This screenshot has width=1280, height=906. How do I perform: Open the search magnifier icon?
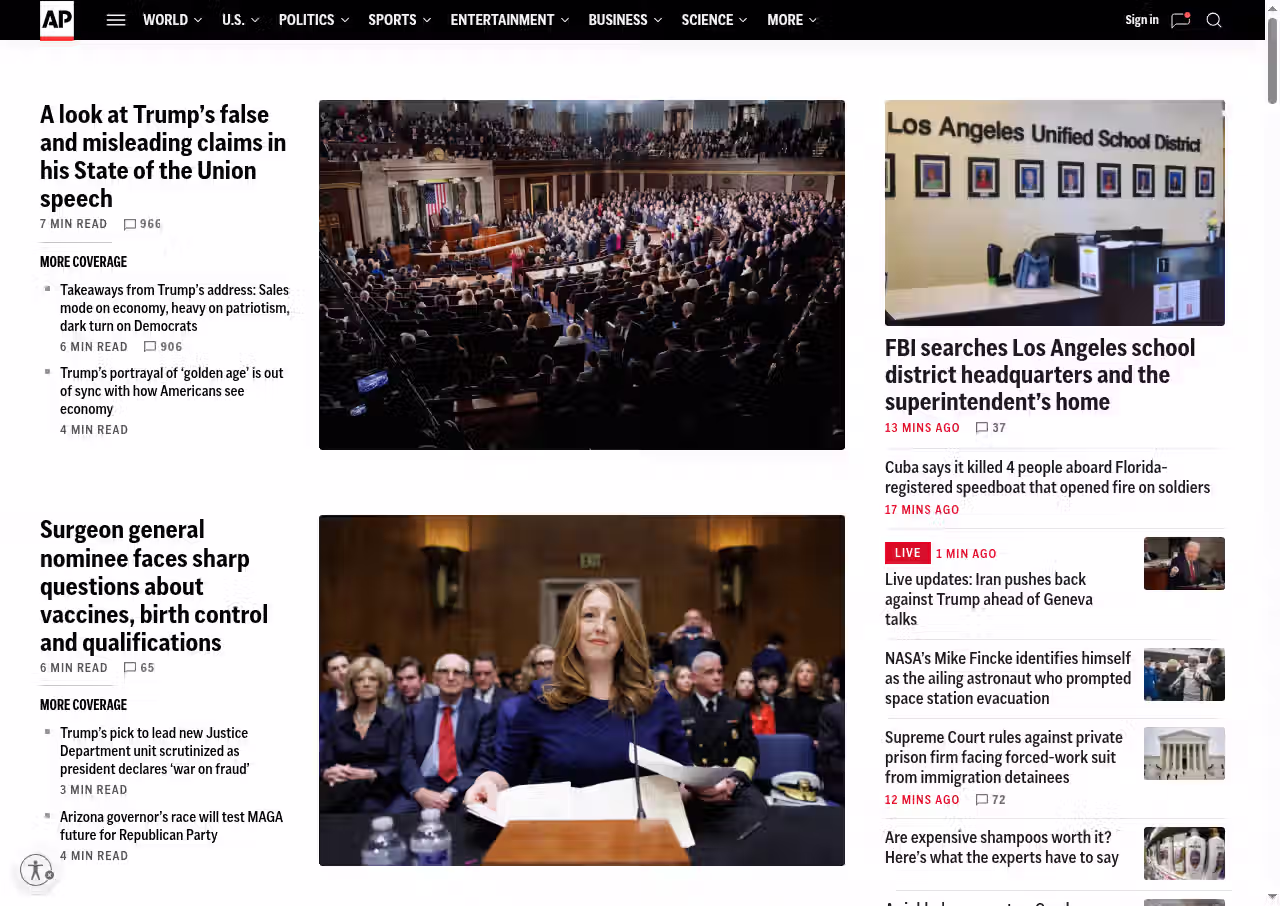click(x=1214, y=20)
